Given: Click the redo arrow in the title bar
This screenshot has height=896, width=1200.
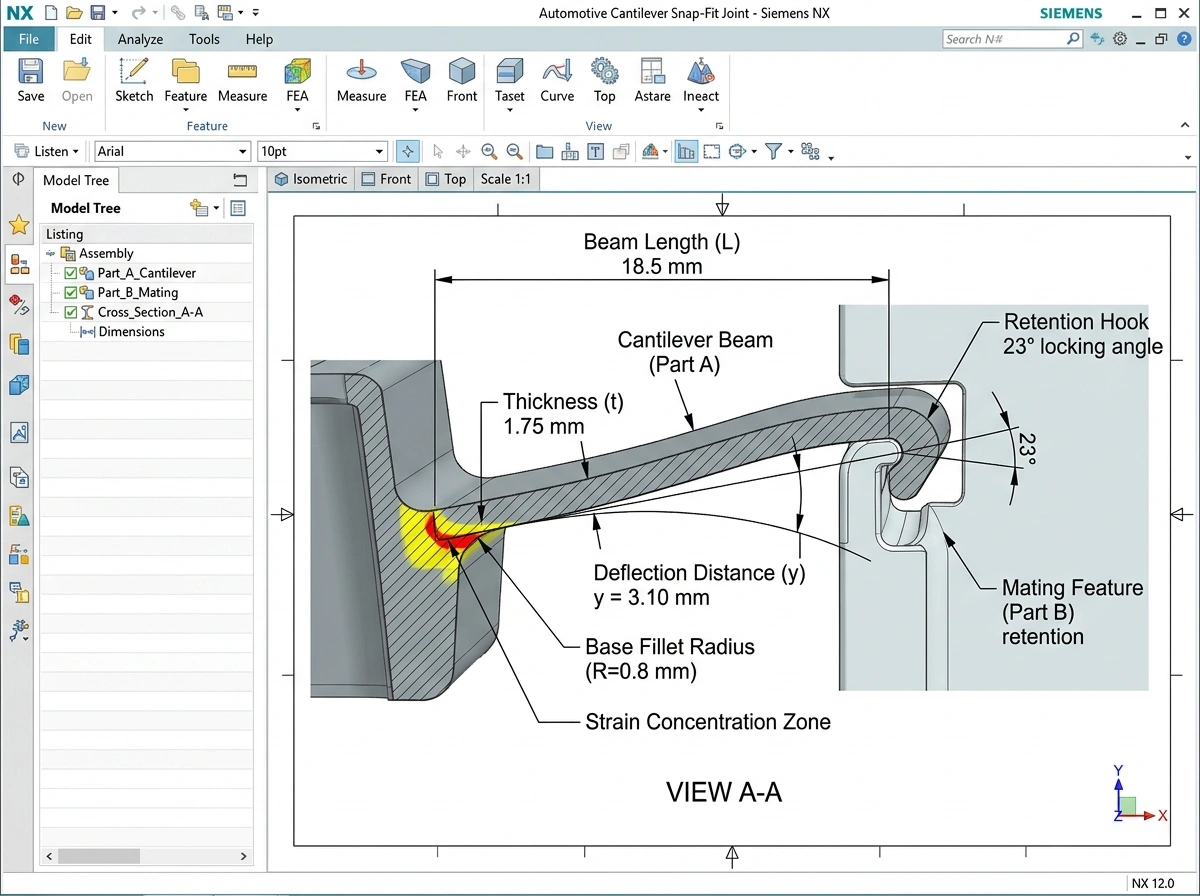Looking at the screenshot, I should 138,13.
